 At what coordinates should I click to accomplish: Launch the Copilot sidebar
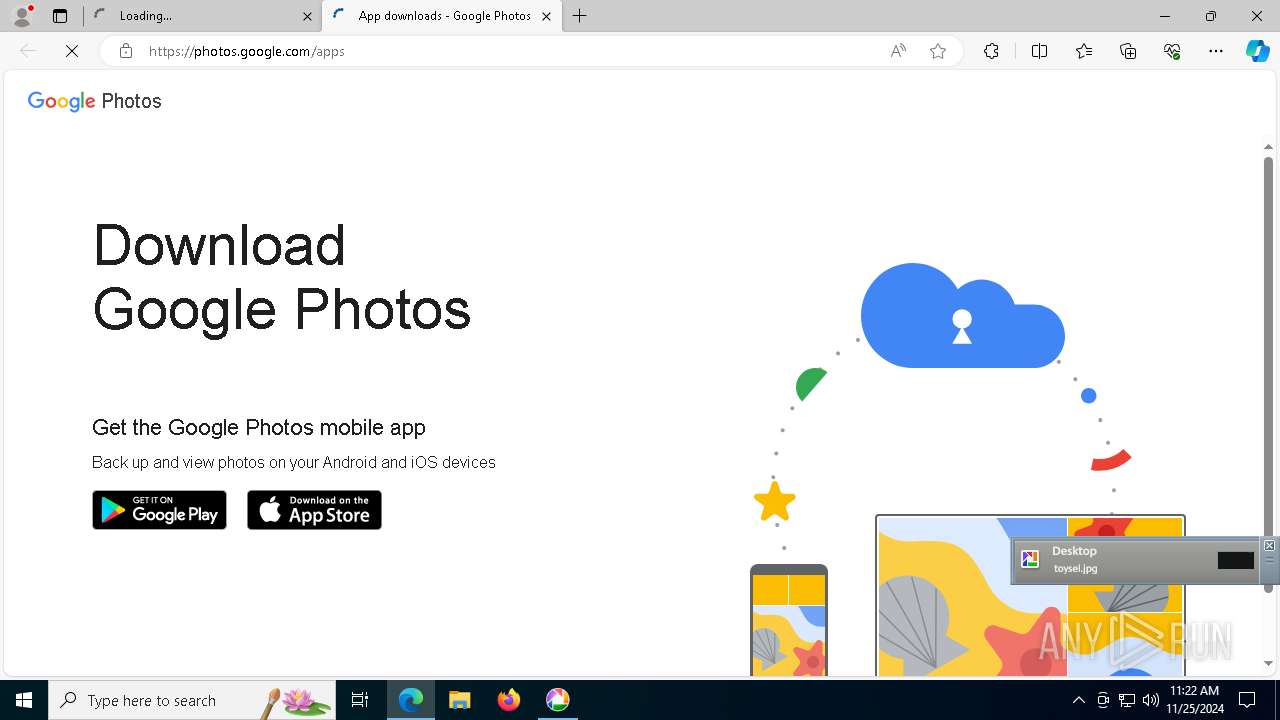(x=1257, y=51)
